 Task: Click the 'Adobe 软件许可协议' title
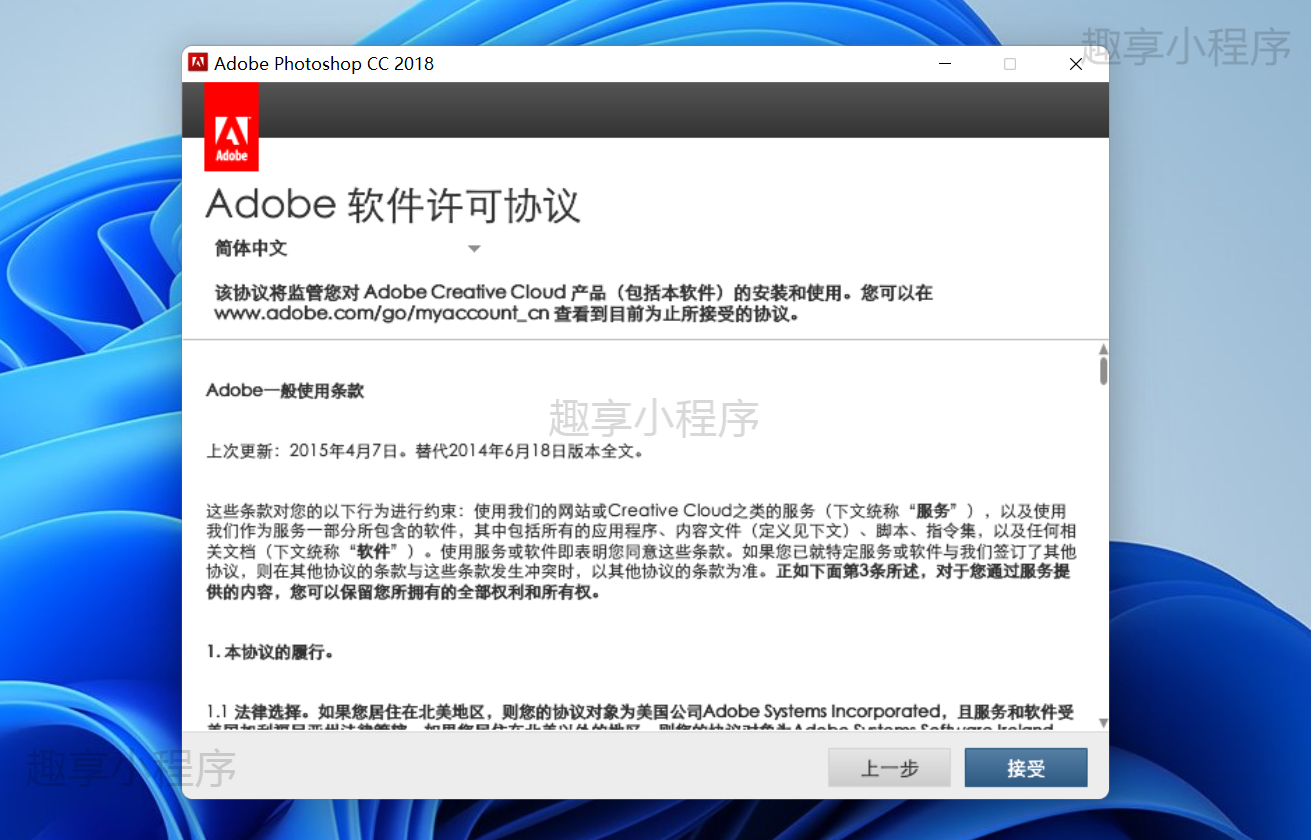[393, 204]
